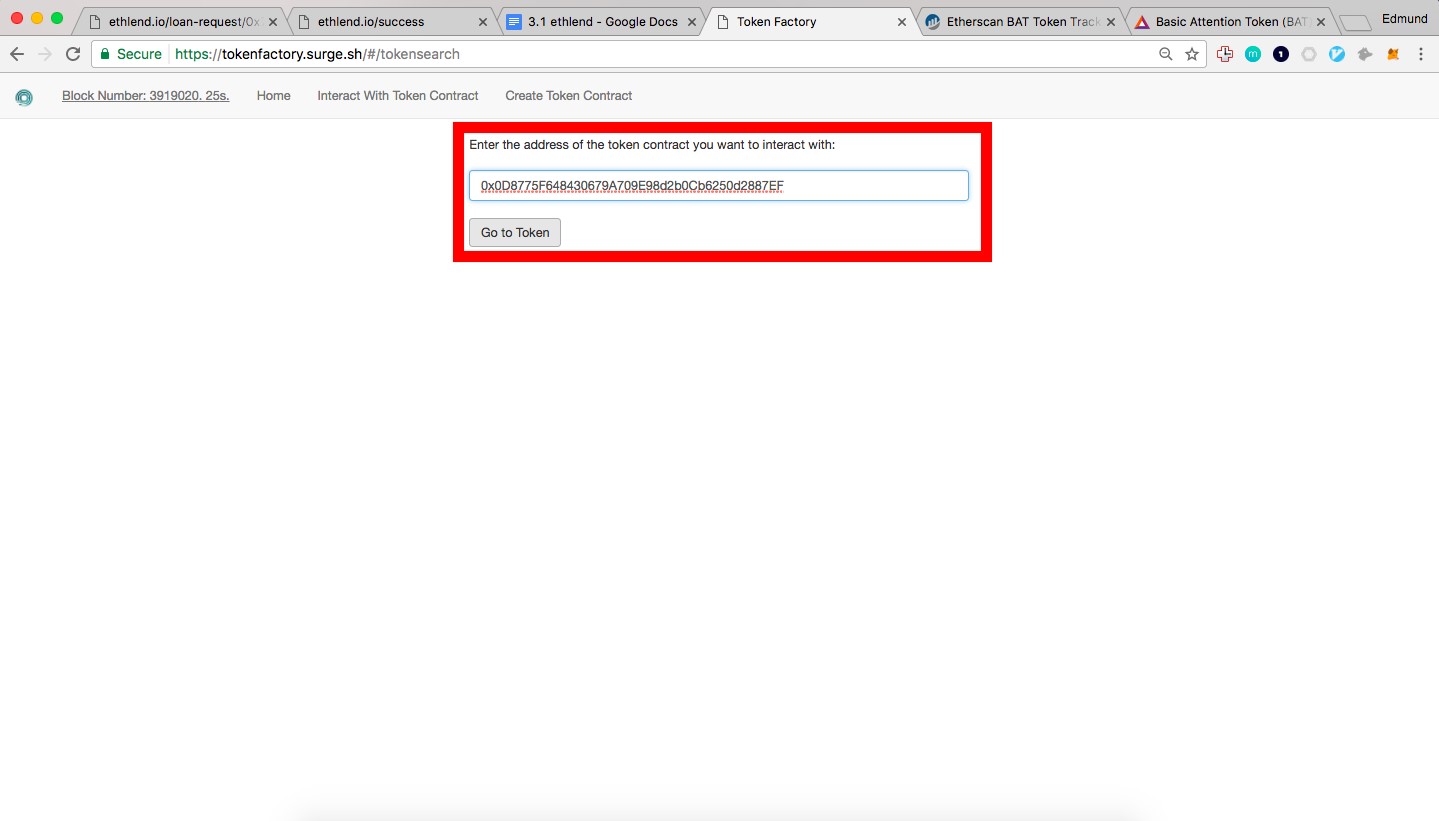Bookmark page with the star icon
Image resolution: width=1439 pixels, height=821 pixels.
(1192, 55)
